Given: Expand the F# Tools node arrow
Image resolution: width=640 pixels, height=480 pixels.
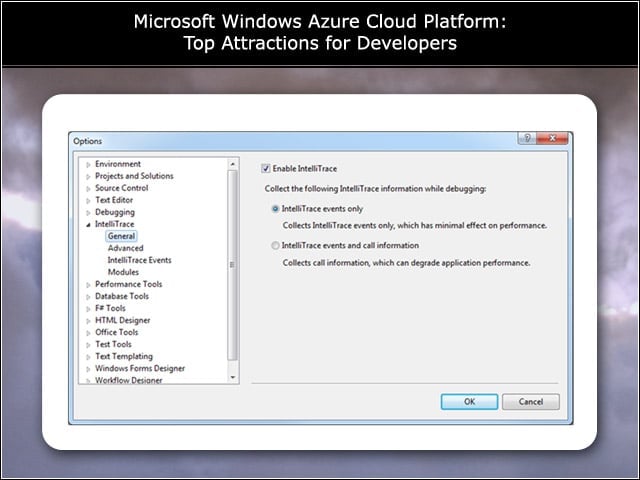Looking at the screenshot, I should tap(88, 309).
